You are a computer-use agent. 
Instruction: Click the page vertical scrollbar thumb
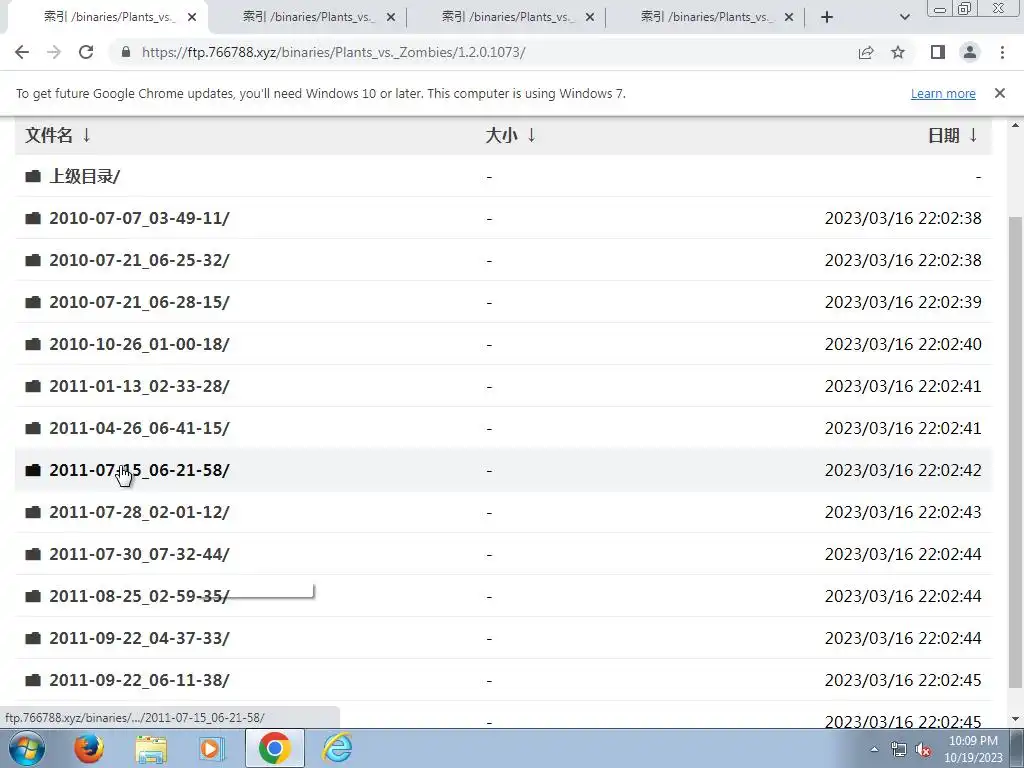coord(1016,452)
